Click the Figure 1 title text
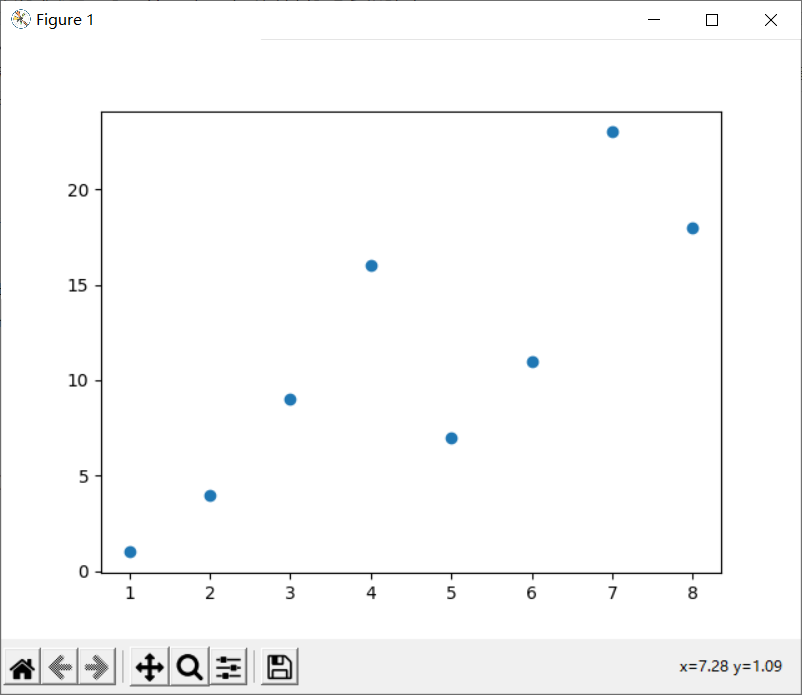The height and width of the screenshot is (695, 802). click(65, 20)
